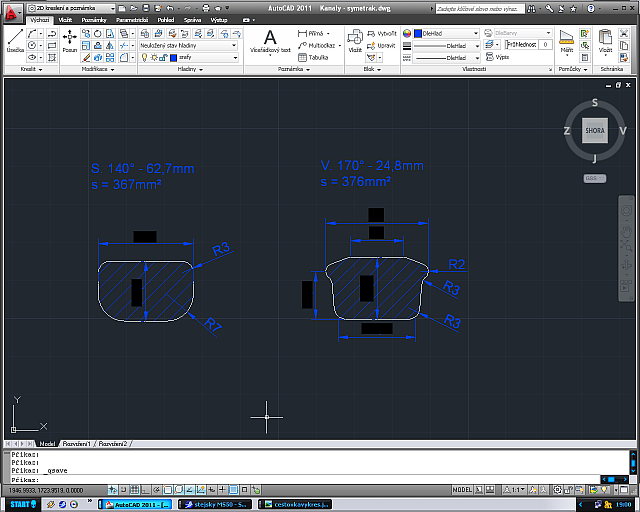The image size is (640, 512).
Task: Toggle the grid display in status bar
Action: (x=134, y=490)
